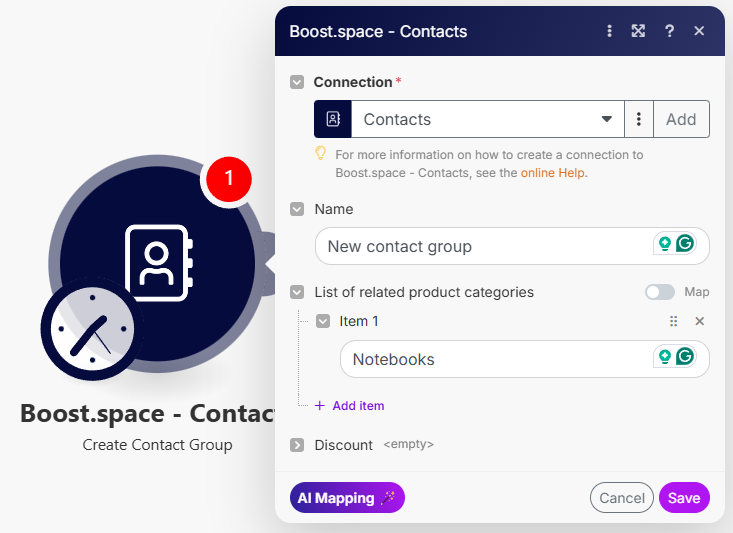This screenshot has width=733, height=533.
Task: Click the Boost.space Contacts module icon
Action: tap(156, 262)
